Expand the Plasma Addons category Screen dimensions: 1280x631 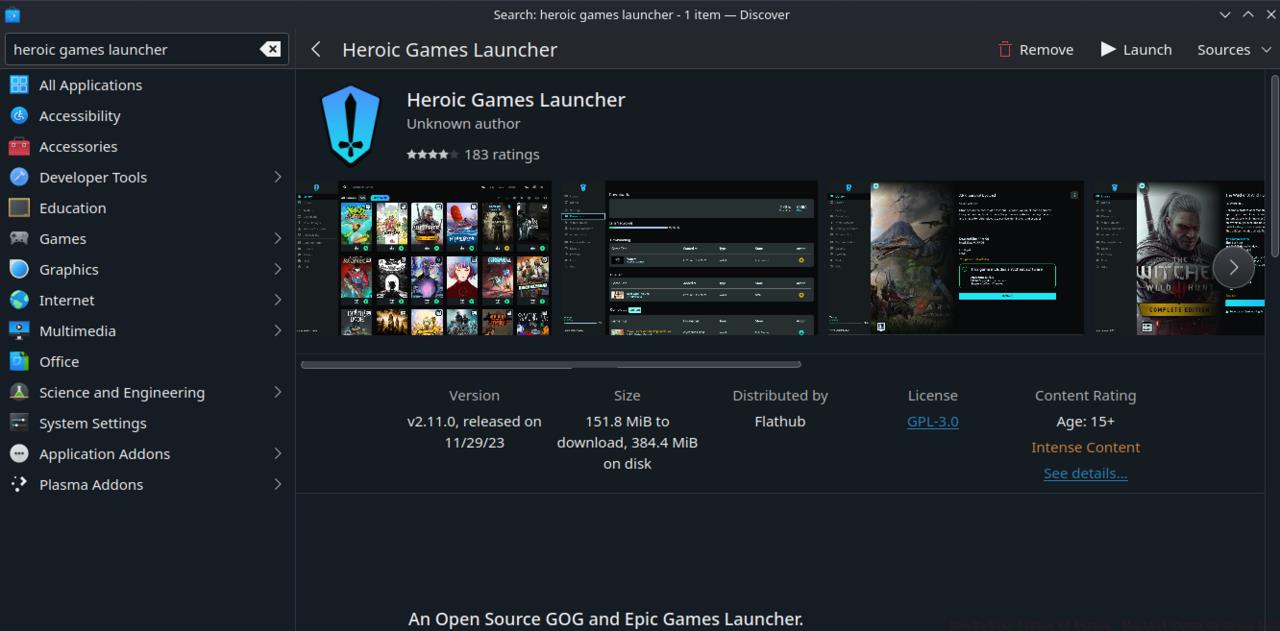(278, 484)
